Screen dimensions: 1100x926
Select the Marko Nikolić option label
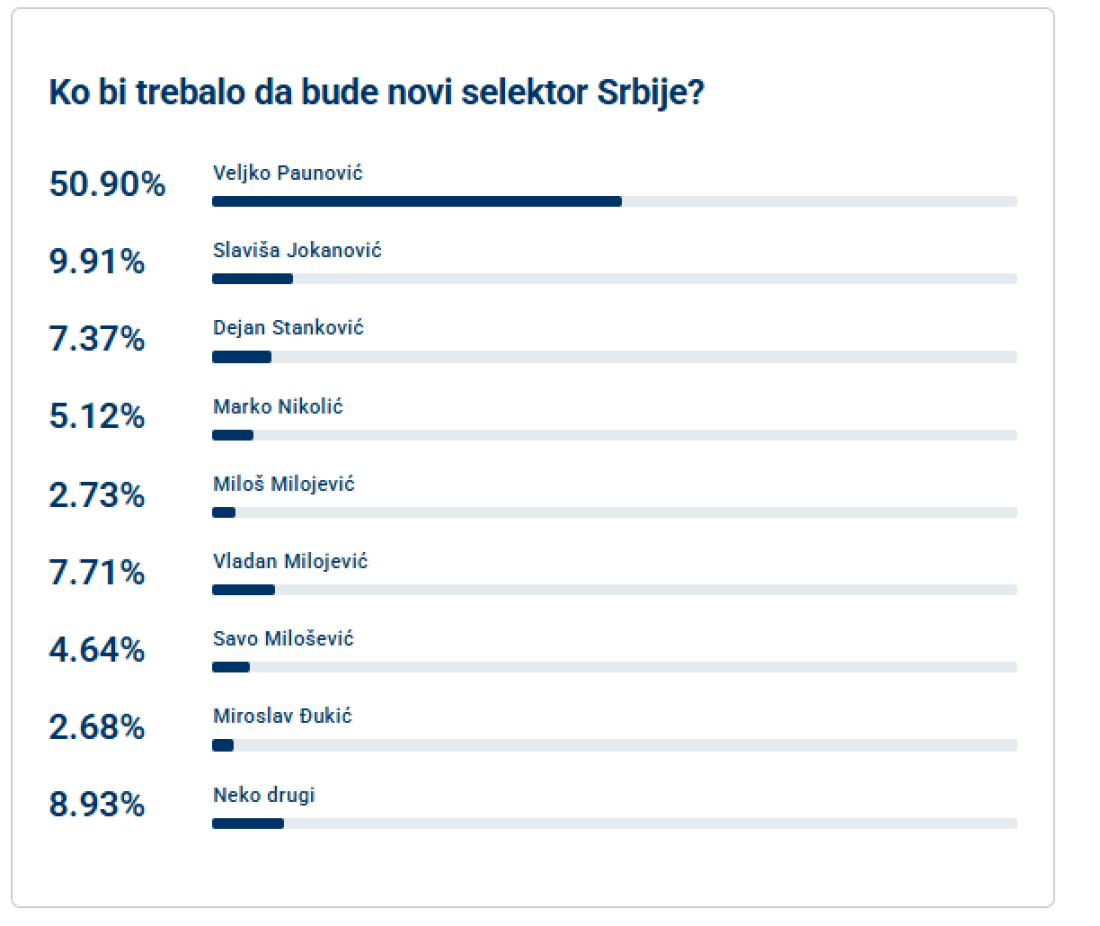coord(278,406)
